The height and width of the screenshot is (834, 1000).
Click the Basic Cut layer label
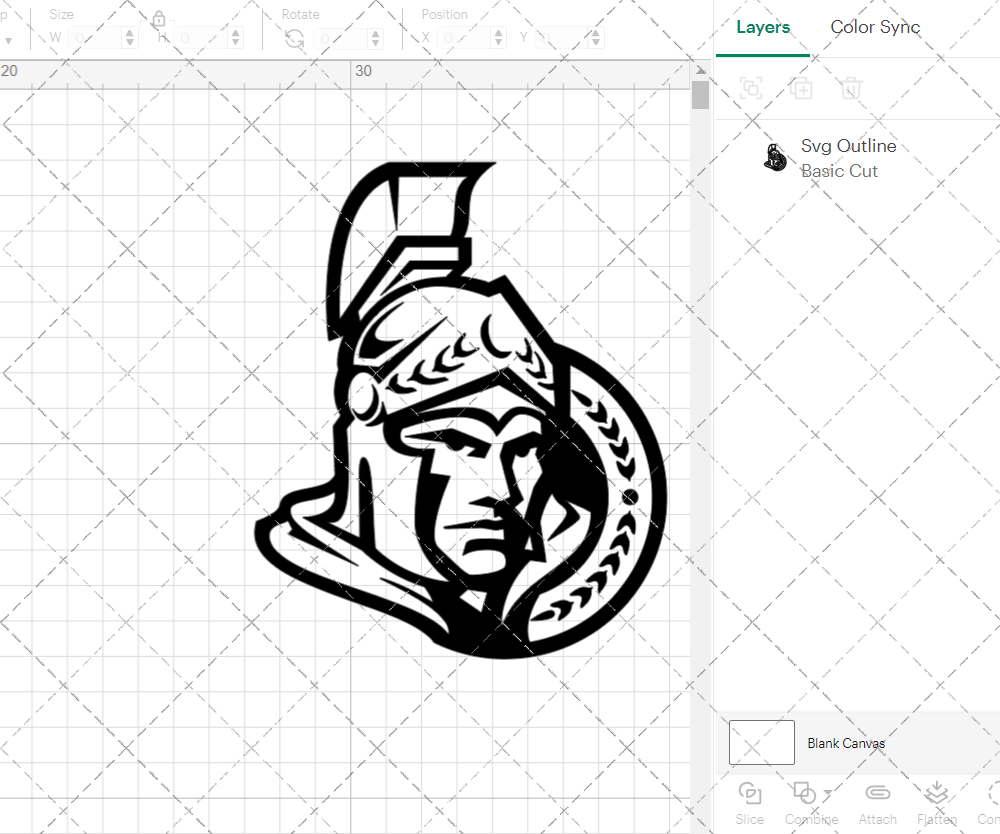(839, 171)
